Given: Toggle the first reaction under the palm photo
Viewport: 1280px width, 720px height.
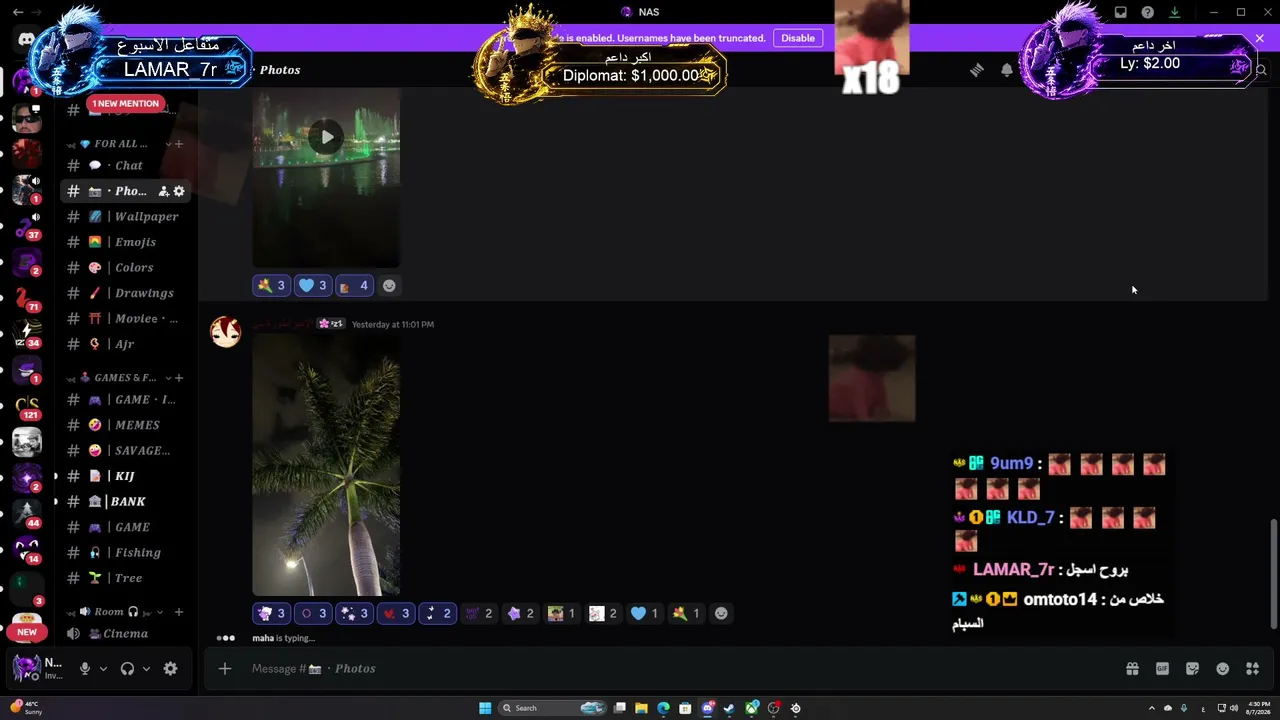Looking at the screenshot, I should point(271,614).
